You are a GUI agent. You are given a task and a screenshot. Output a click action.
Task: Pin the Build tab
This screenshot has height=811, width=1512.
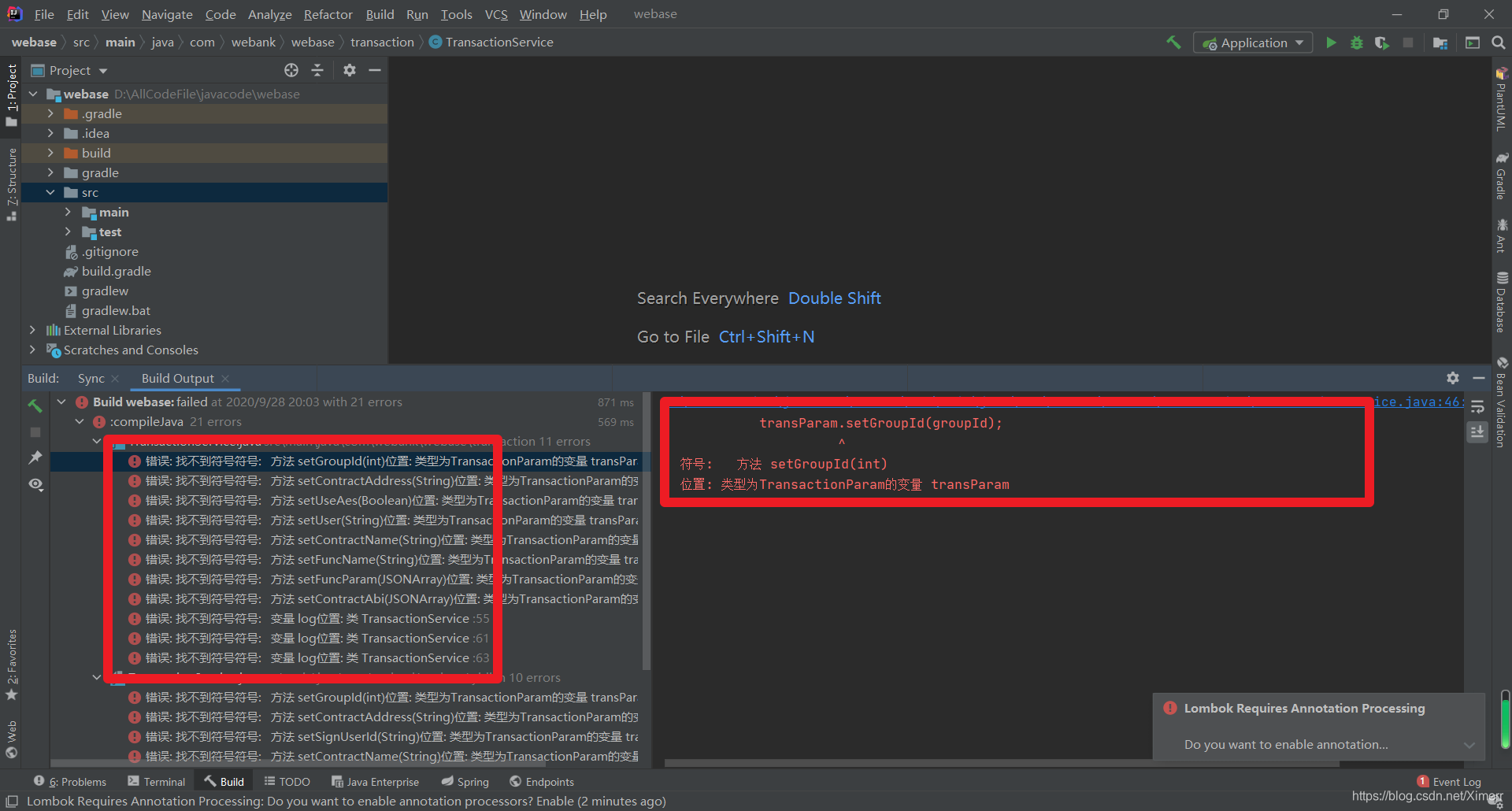pos(35,457)
